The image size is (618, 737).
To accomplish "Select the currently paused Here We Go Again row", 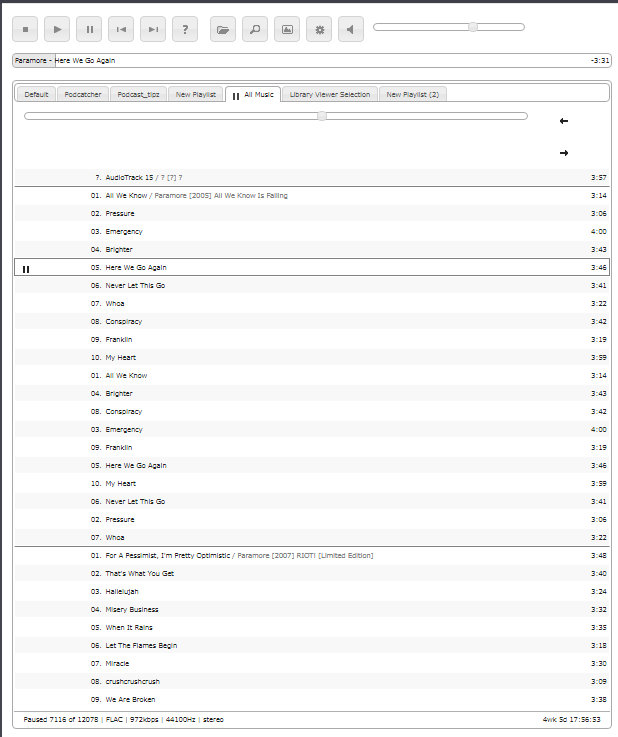I will [312, 267].
